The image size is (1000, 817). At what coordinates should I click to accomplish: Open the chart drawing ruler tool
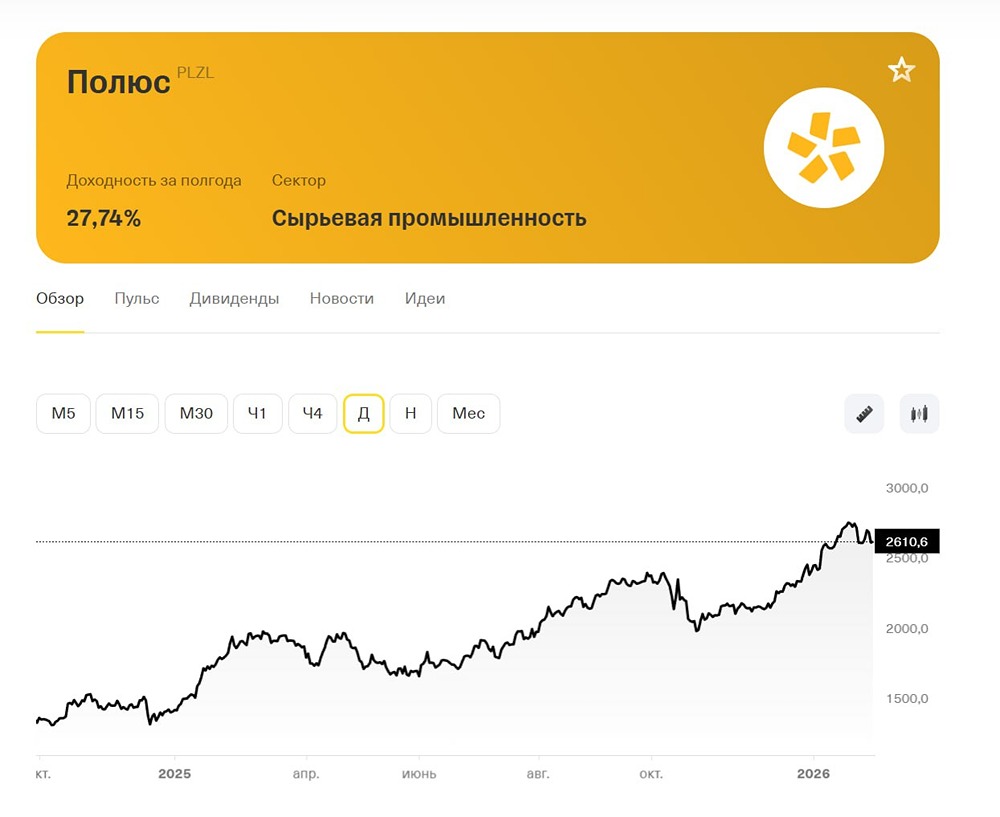[x=863, y=413]
